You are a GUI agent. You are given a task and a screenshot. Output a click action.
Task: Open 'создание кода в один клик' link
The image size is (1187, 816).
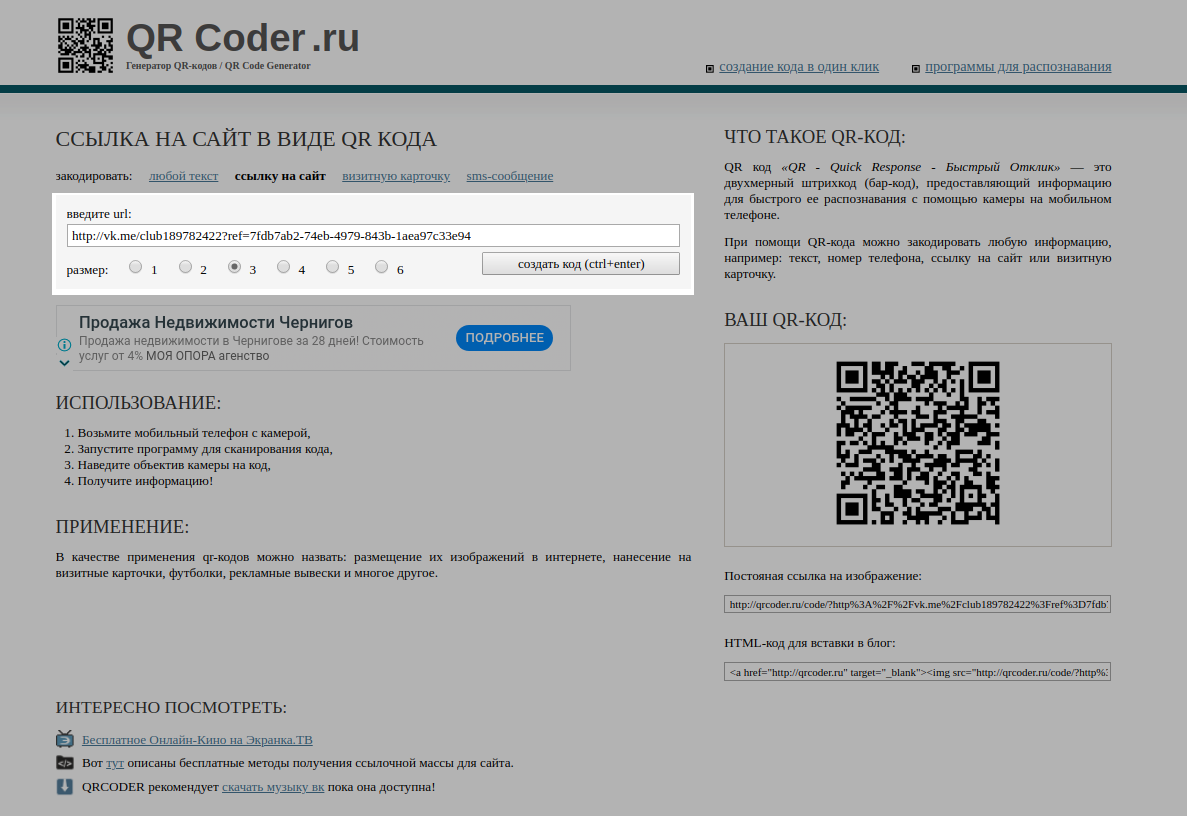coord(799,67)
